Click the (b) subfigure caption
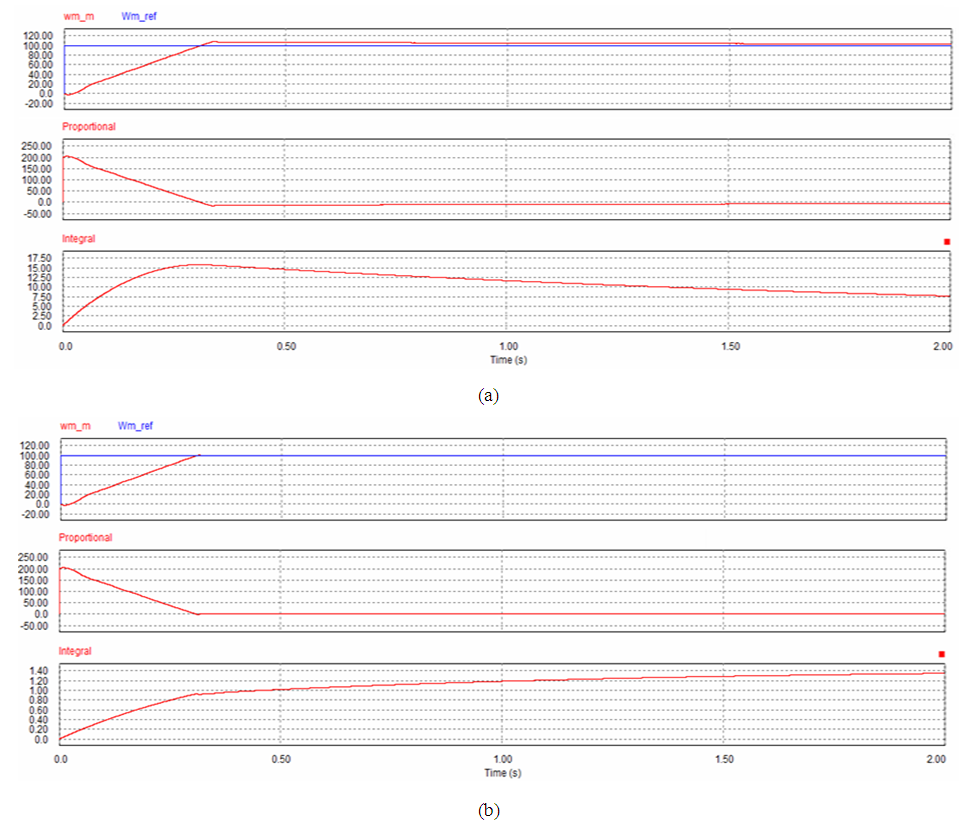Image resolution: width=959 pixels, height=827 pixels. 487,809
